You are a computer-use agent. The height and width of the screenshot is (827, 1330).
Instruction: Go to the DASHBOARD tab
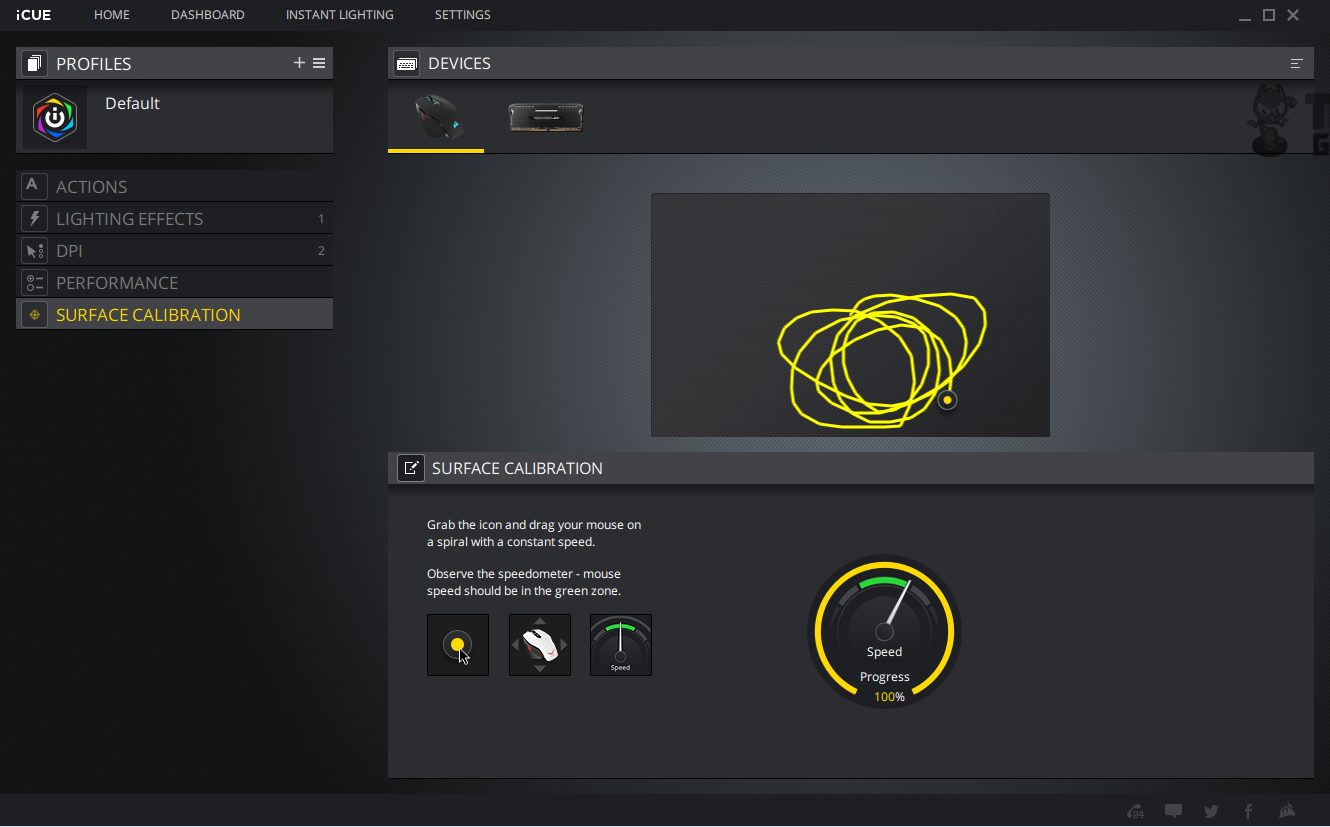tap(208, 15)
